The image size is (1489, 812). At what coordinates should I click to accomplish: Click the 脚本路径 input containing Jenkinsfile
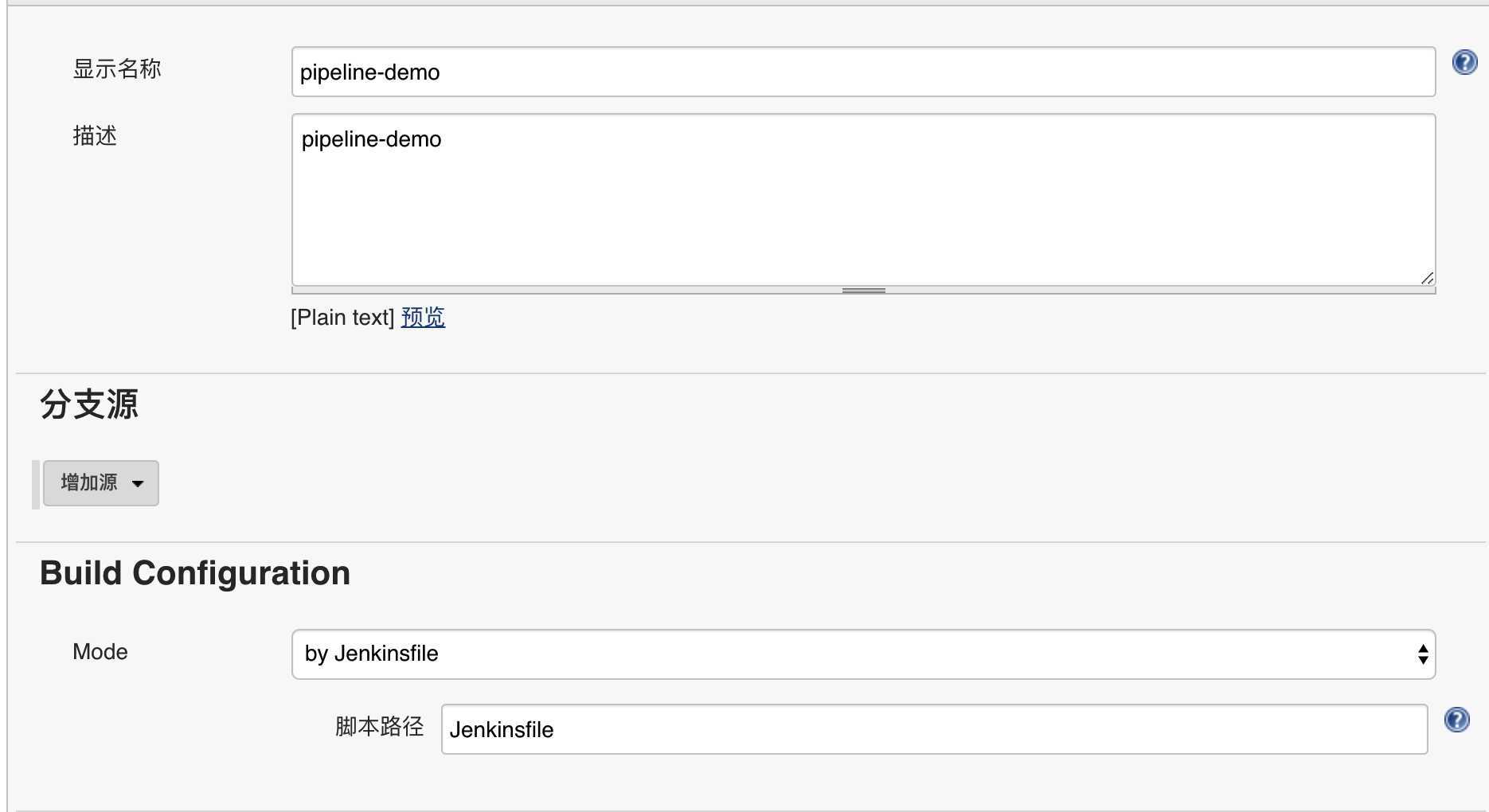933,729
